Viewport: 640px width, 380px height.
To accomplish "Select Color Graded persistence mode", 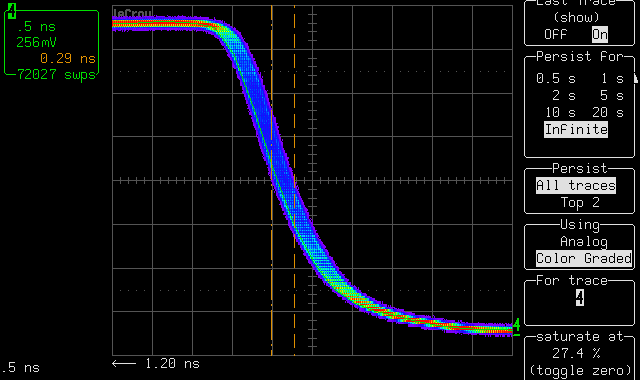I will tap(584, 259).
